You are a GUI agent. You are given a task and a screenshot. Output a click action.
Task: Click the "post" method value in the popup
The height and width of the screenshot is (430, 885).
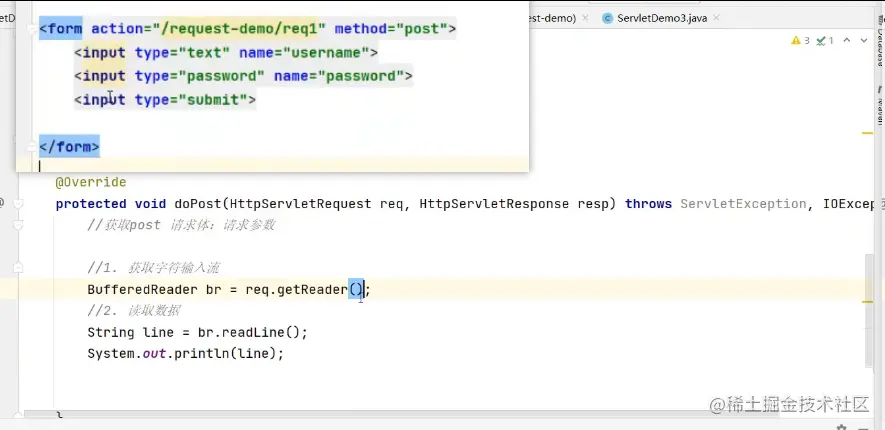tap(421, 29)
